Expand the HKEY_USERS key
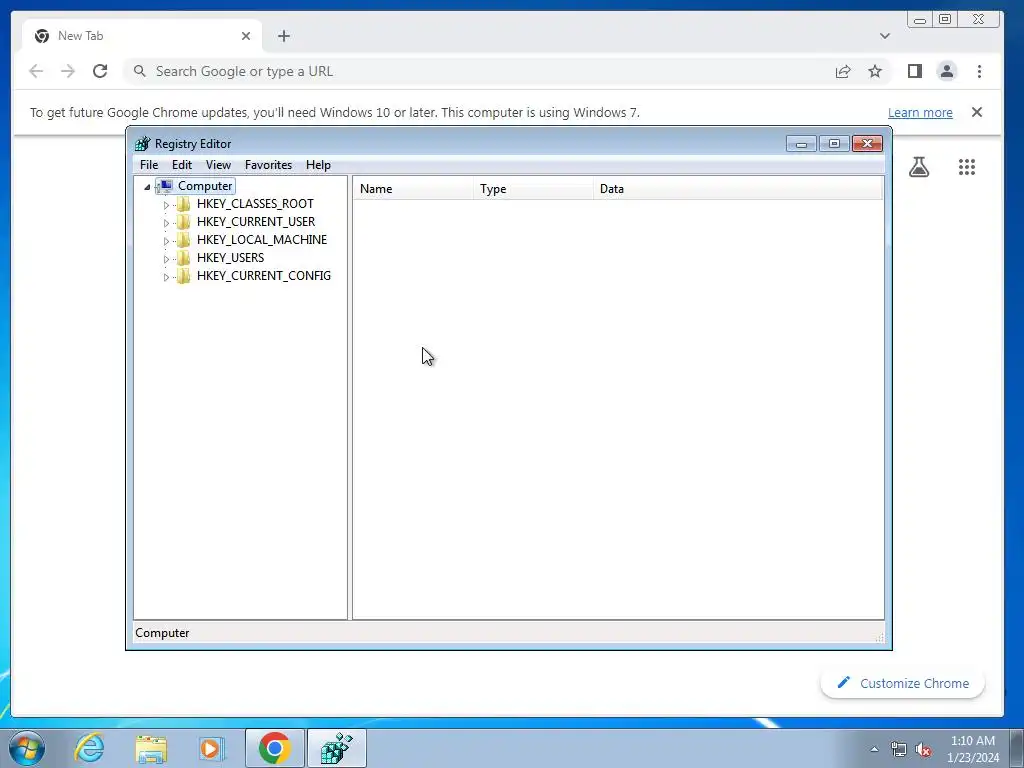 click(x=166, y=259)
